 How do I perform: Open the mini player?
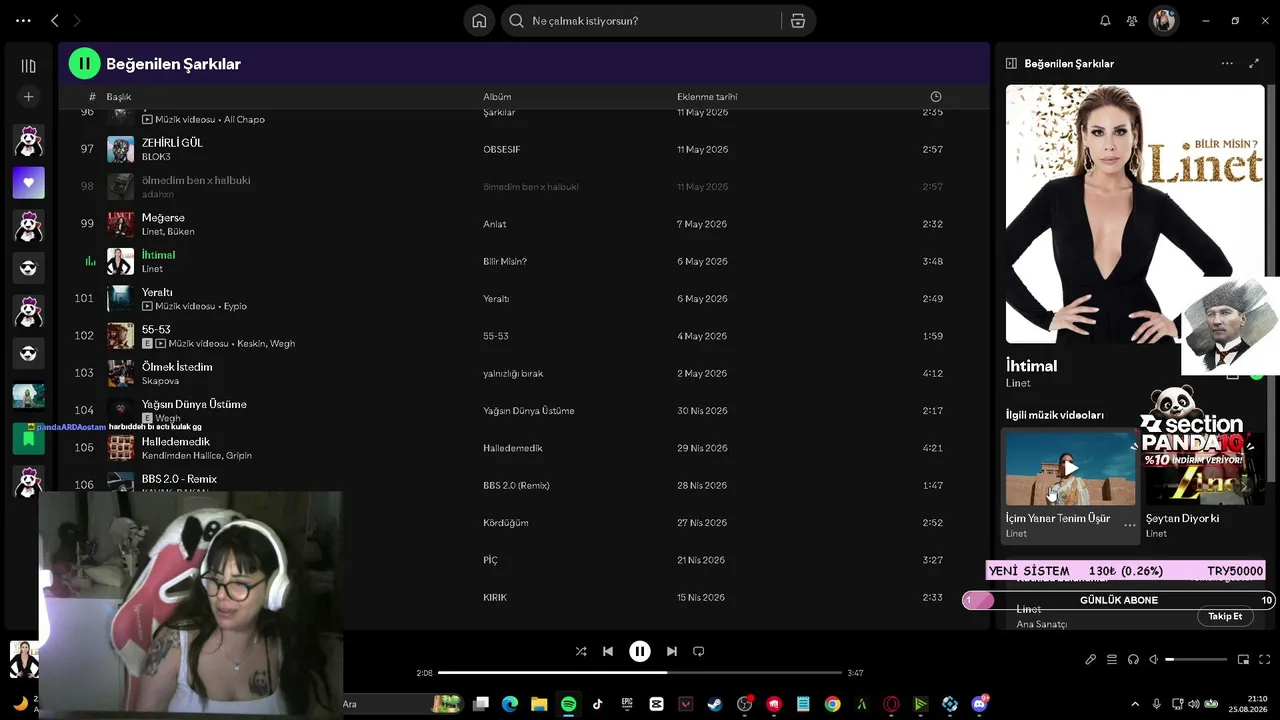pos(1243,659)
